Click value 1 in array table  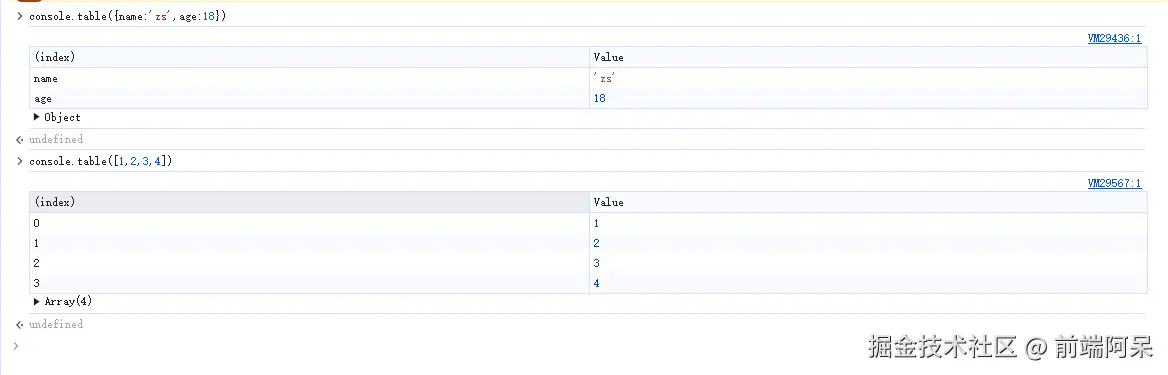point(868,223)
